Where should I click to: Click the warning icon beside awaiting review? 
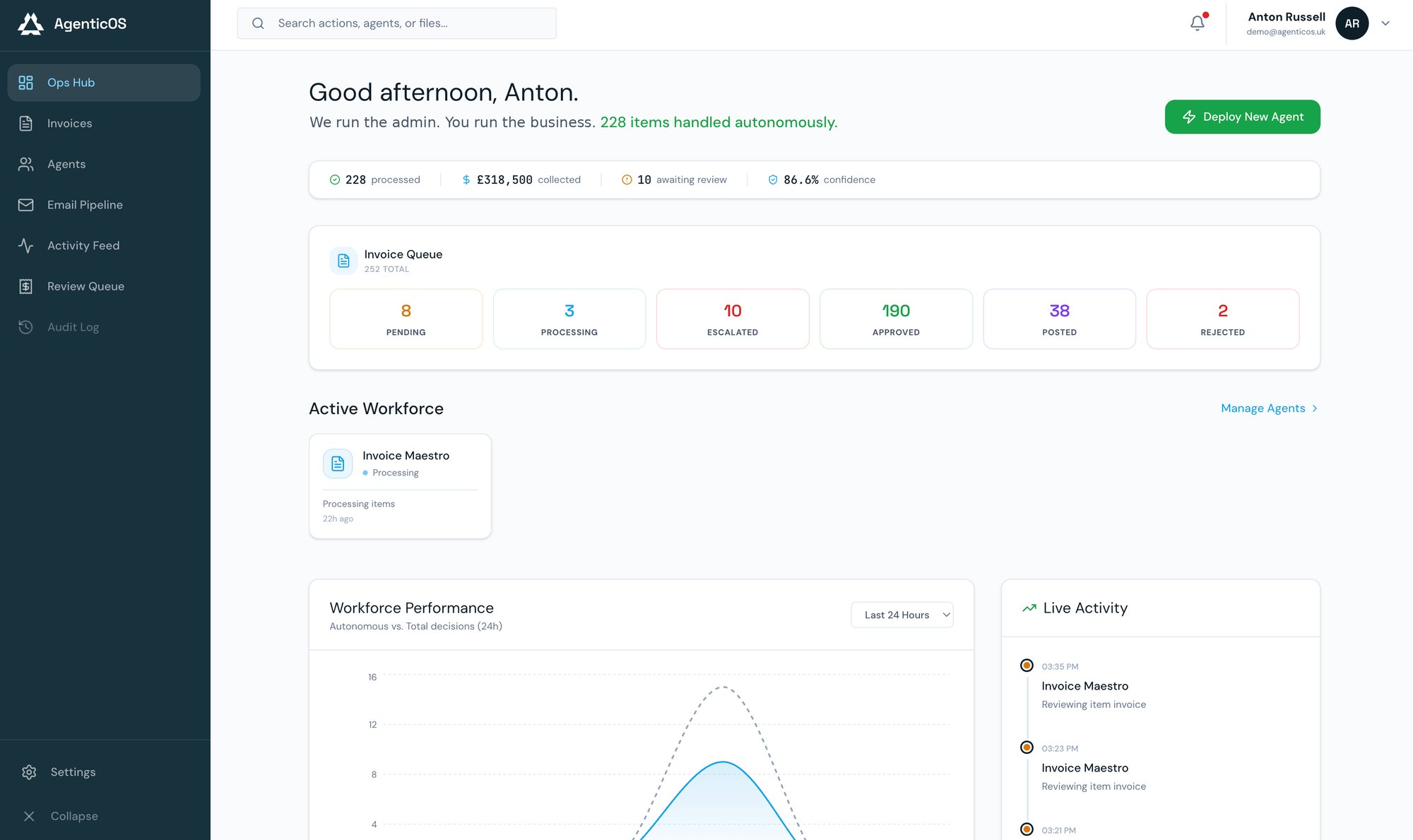click(627, 179)
